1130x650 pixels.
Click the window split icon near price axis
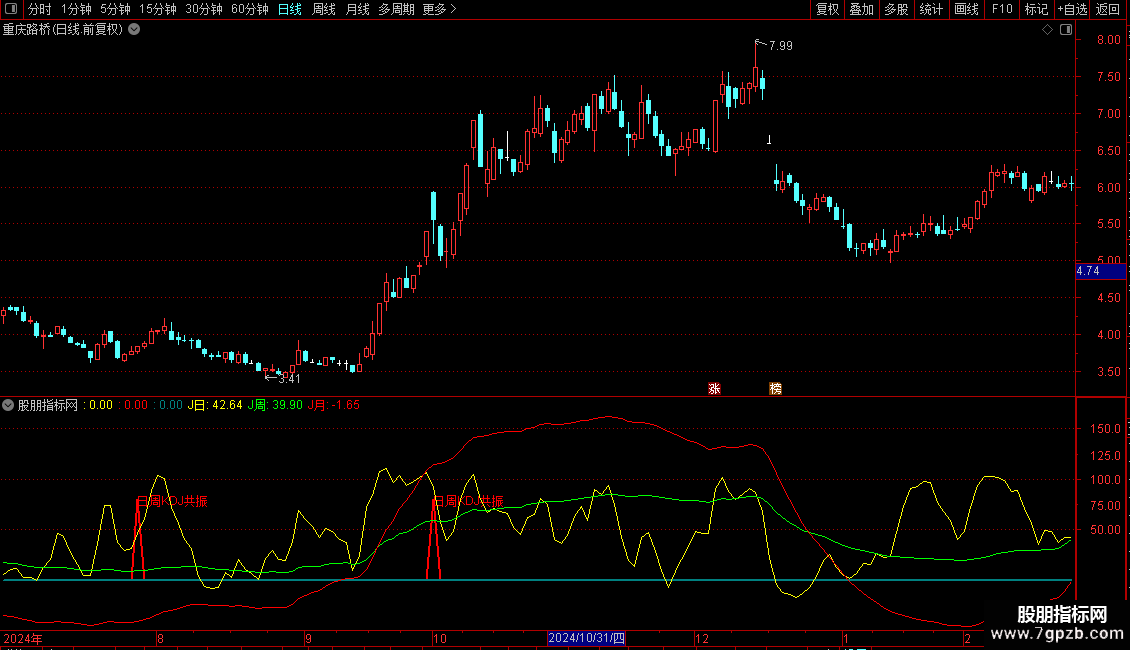click(1066, 30)
